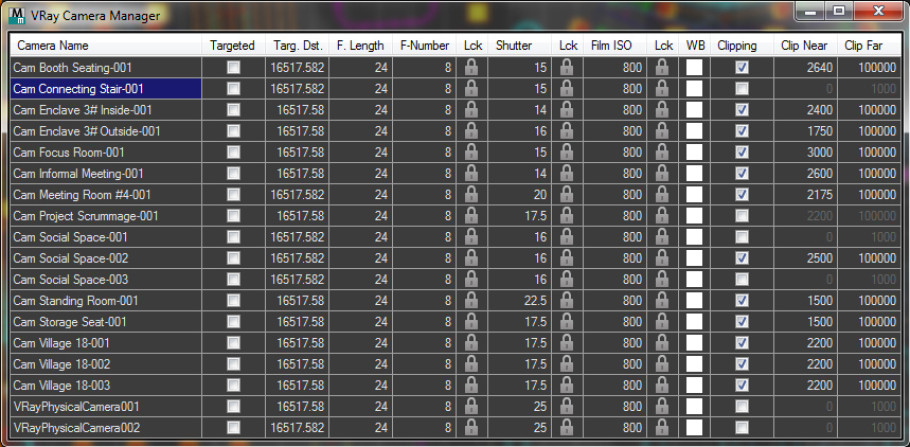Edit F. Length value for Cam Village 18-001

360,343
